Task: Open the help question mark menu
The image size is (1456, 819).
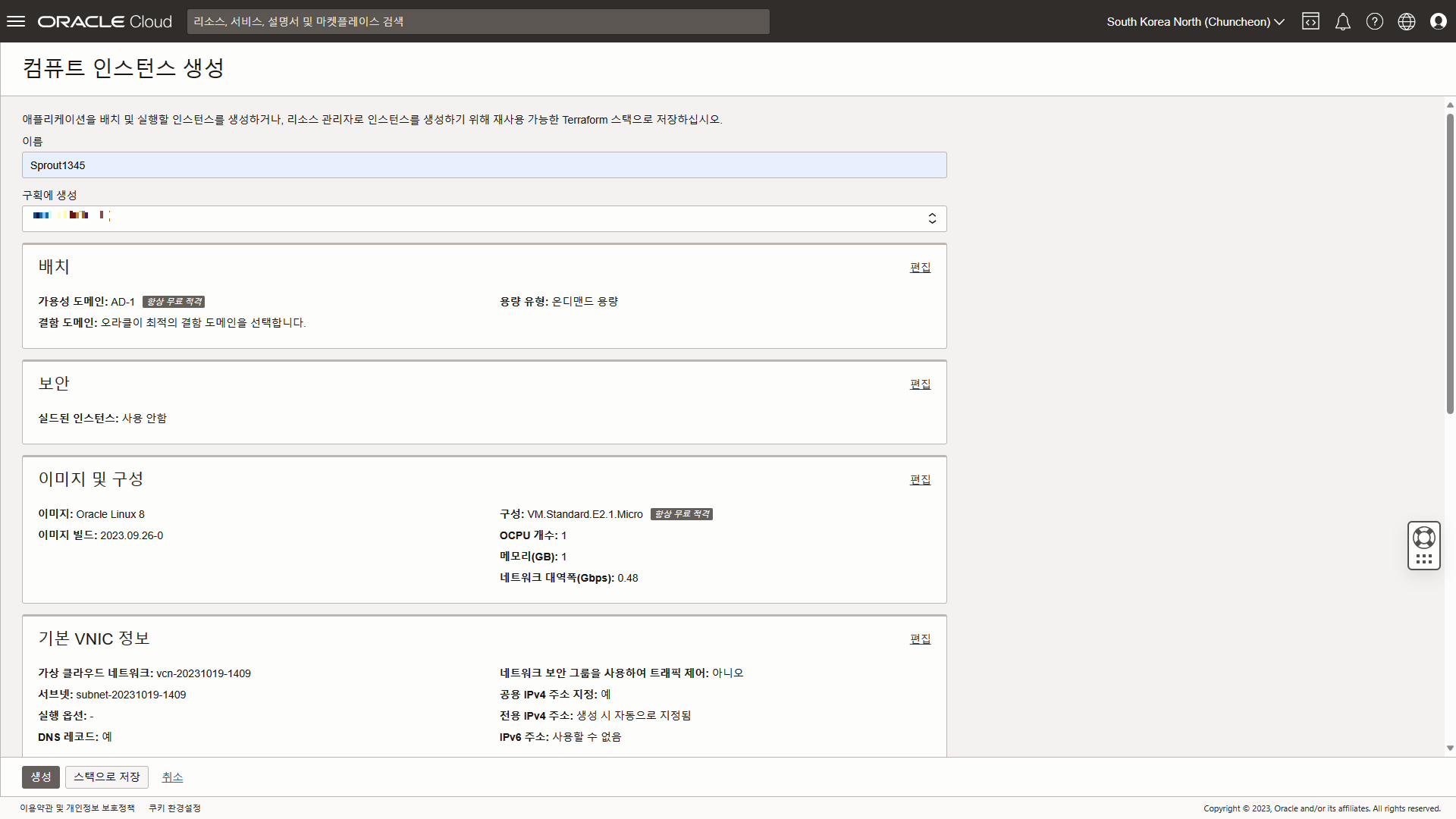Action: tap(1374, 21)
